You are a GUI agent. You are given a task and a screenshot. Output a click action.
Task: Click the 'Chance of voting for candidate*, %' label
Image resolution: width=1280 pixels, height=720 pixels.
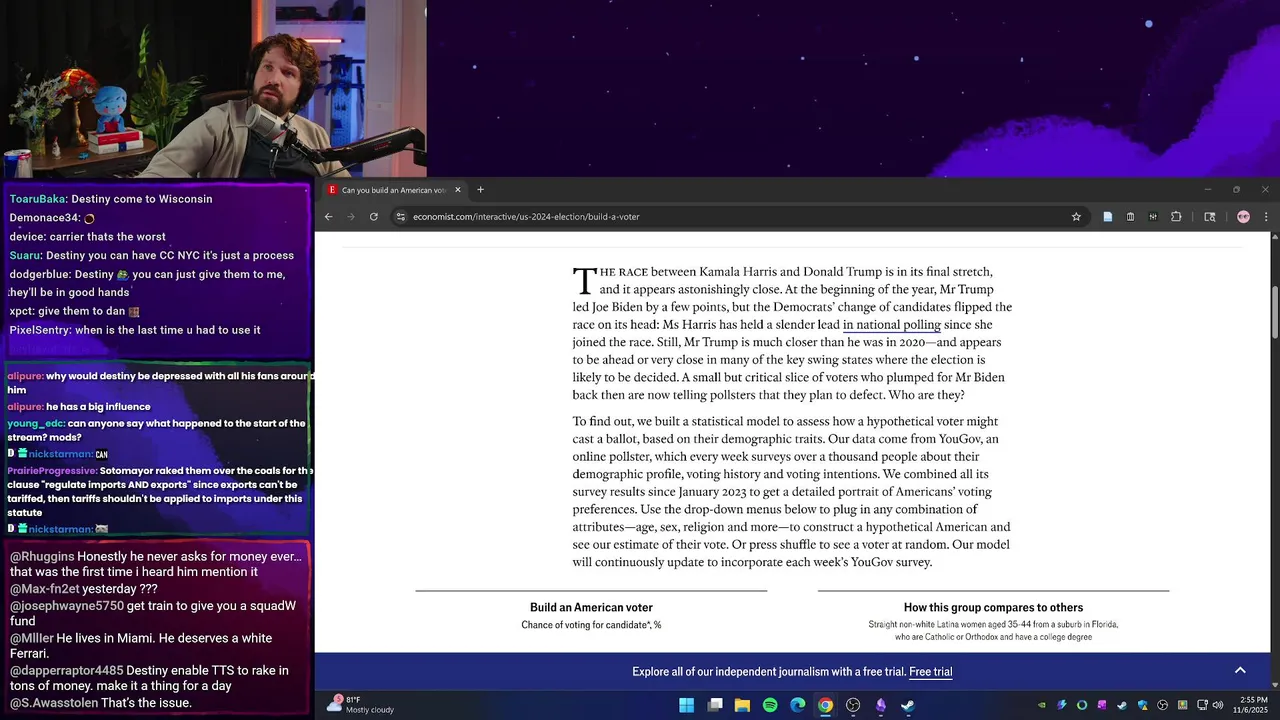[591, 625]
